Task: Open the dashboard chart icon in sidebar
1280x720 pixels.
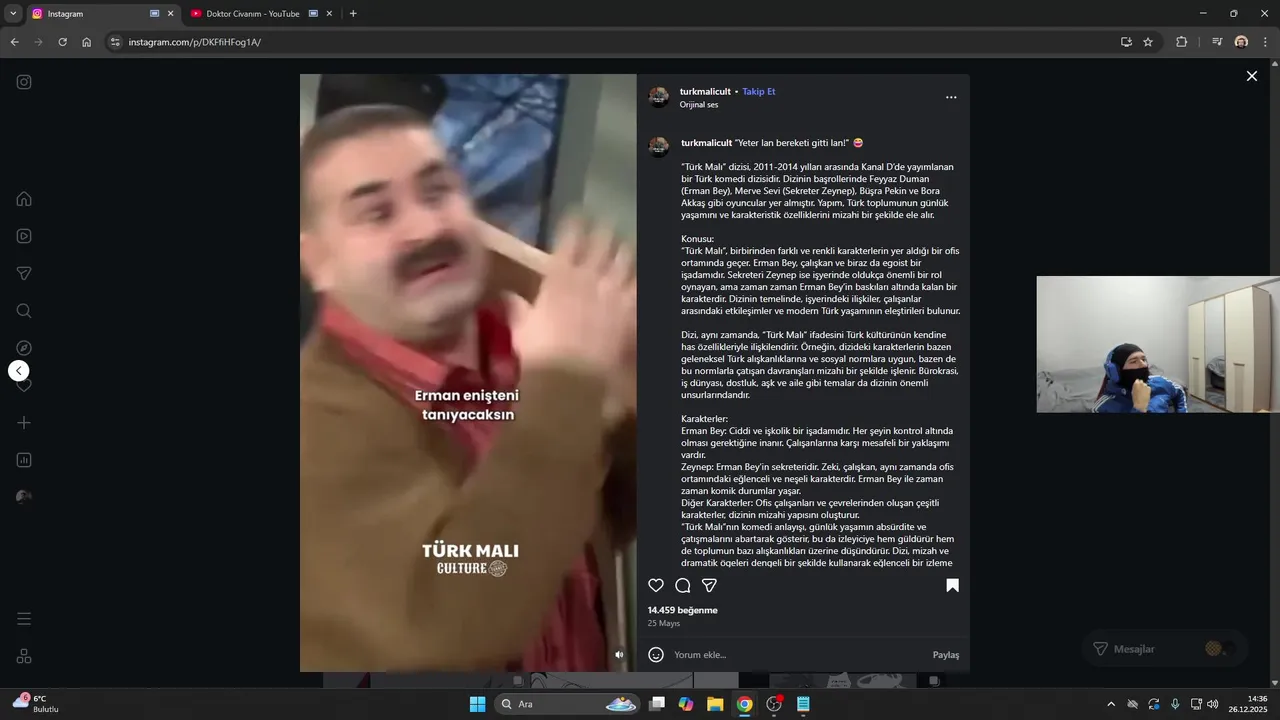Action: 24,460
